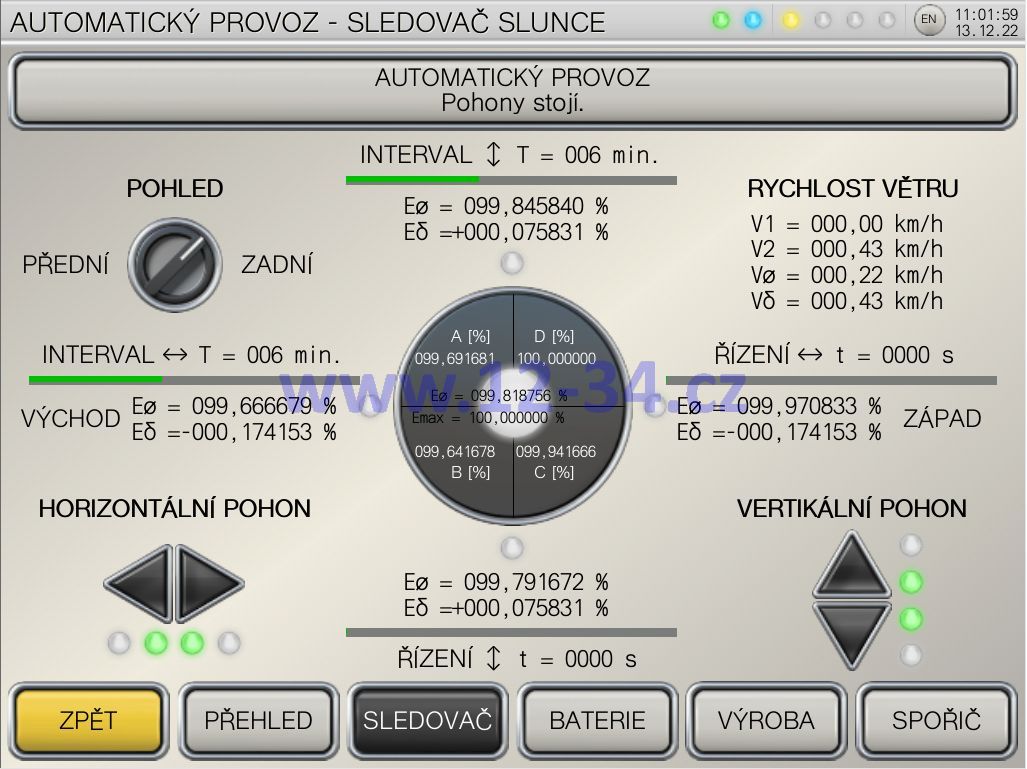Image resolution: width=1027 pixels, height=769 pixels.
Task: Click the vertical INTERVAL progress bar at top
Action: tap(511, 180)
